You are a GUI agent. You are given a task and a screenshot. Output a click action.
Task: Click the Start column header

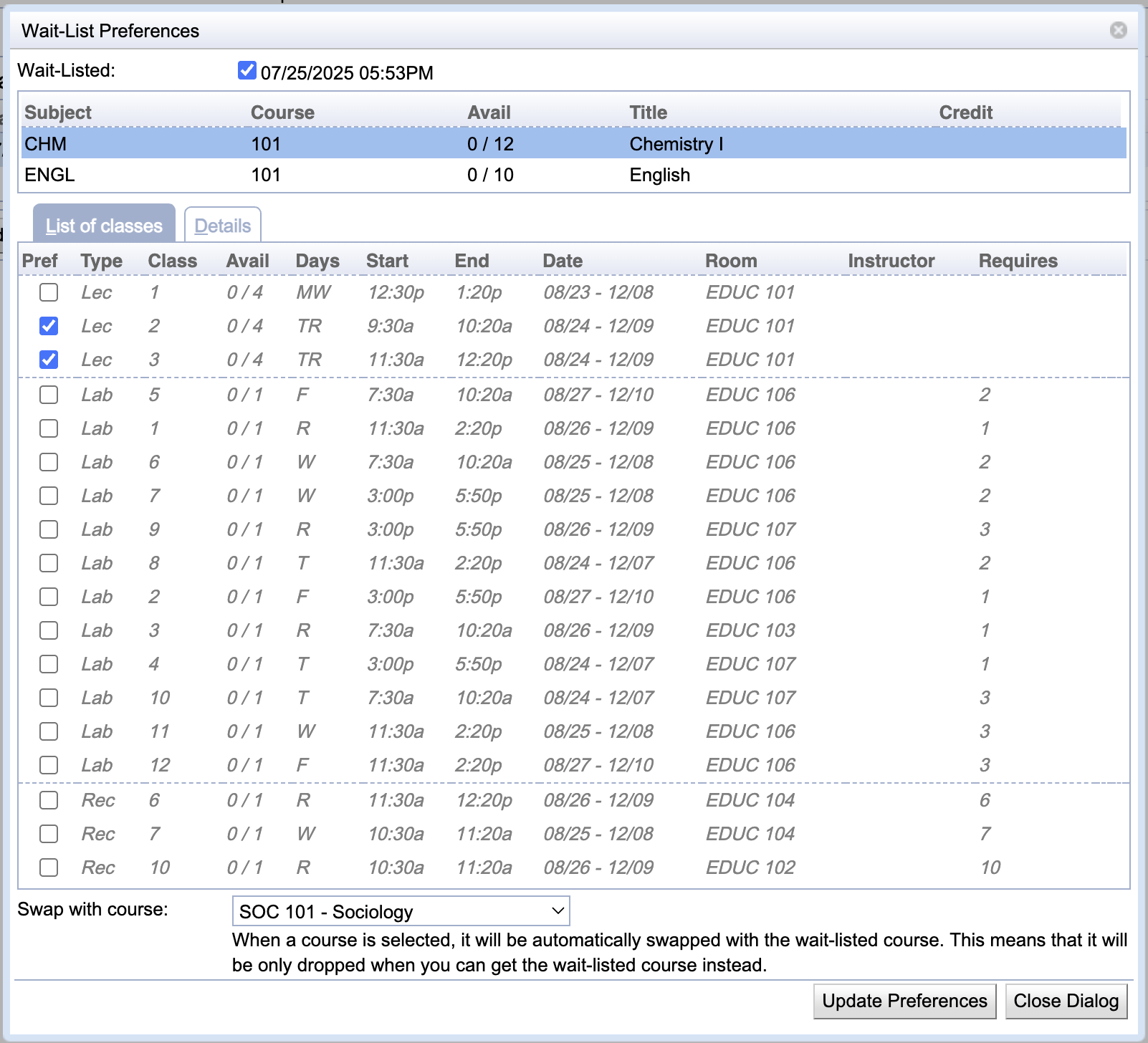tap(387, 261)
